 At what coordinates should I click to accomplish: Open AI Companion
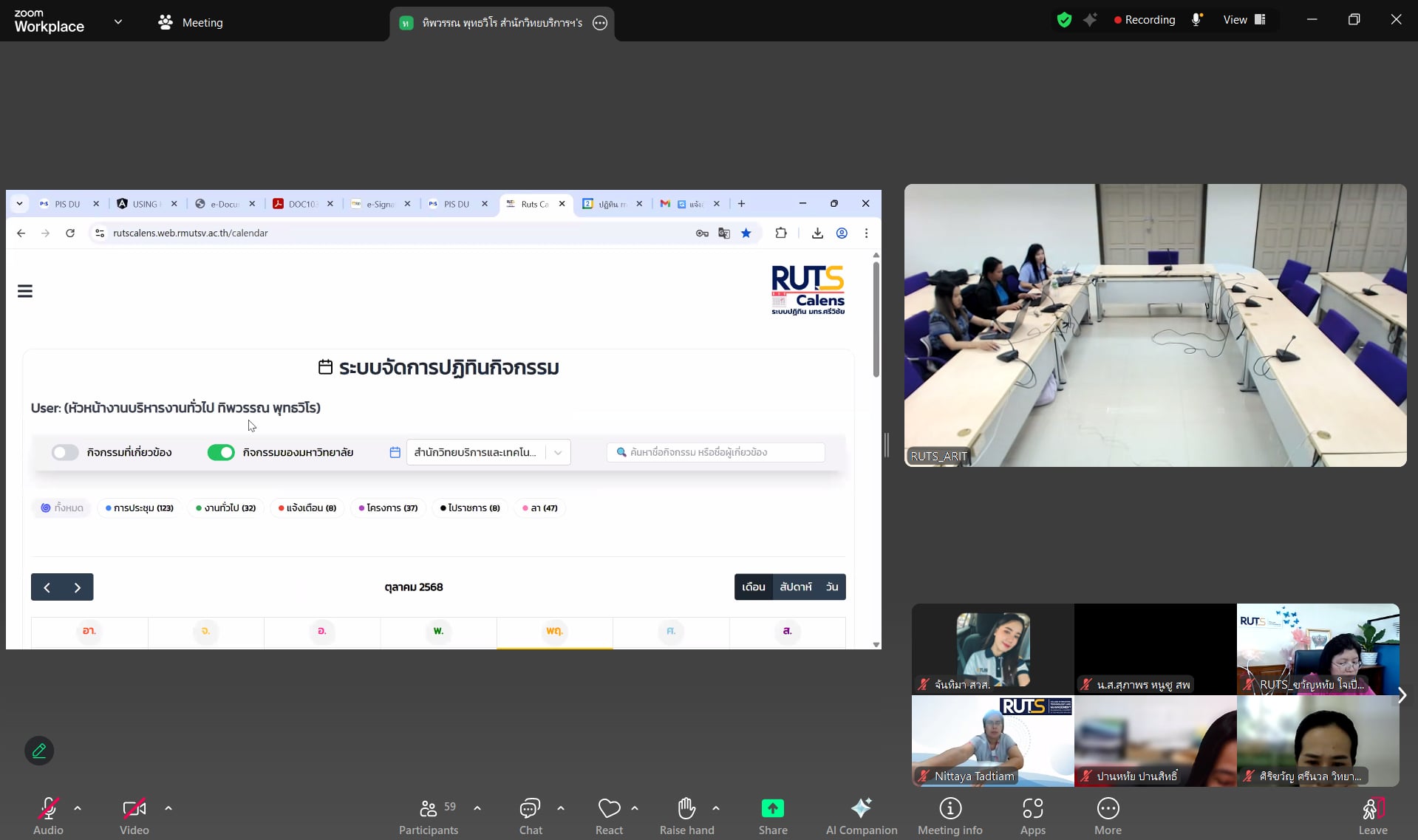point(861,809)
